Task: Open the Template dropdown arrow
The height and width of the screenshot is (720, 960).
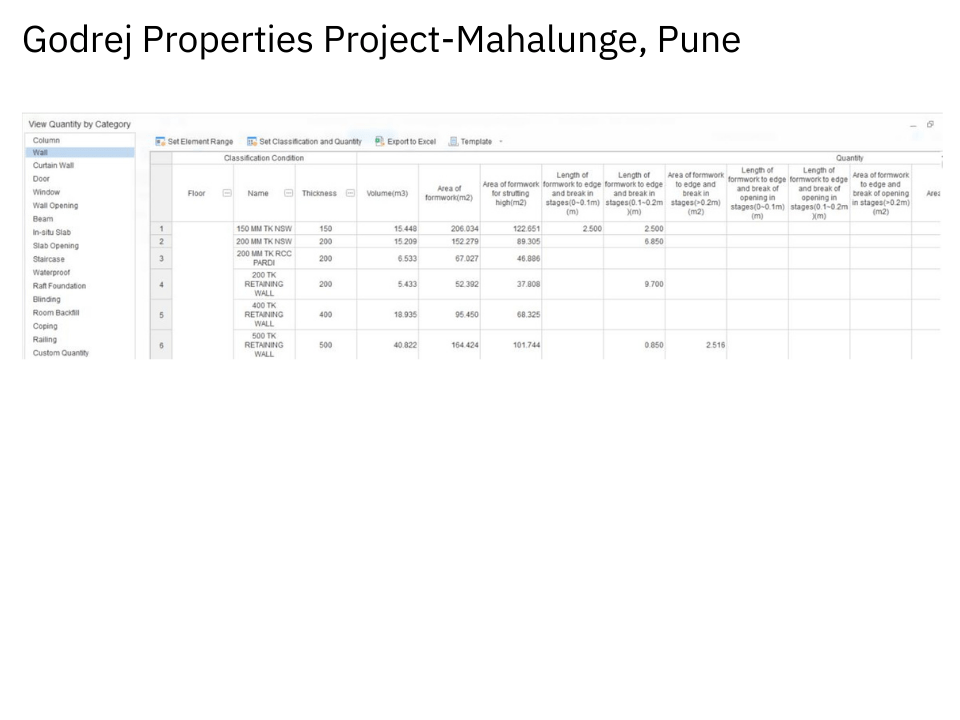Action: point(501,141)
